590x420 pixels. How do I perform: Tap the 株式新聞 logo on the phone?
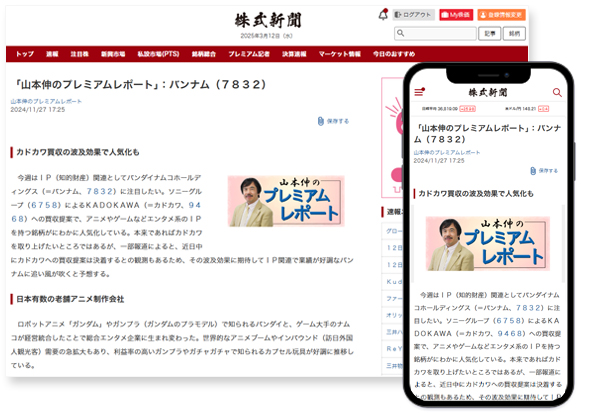pyautogui.click(x=488, y=92)
